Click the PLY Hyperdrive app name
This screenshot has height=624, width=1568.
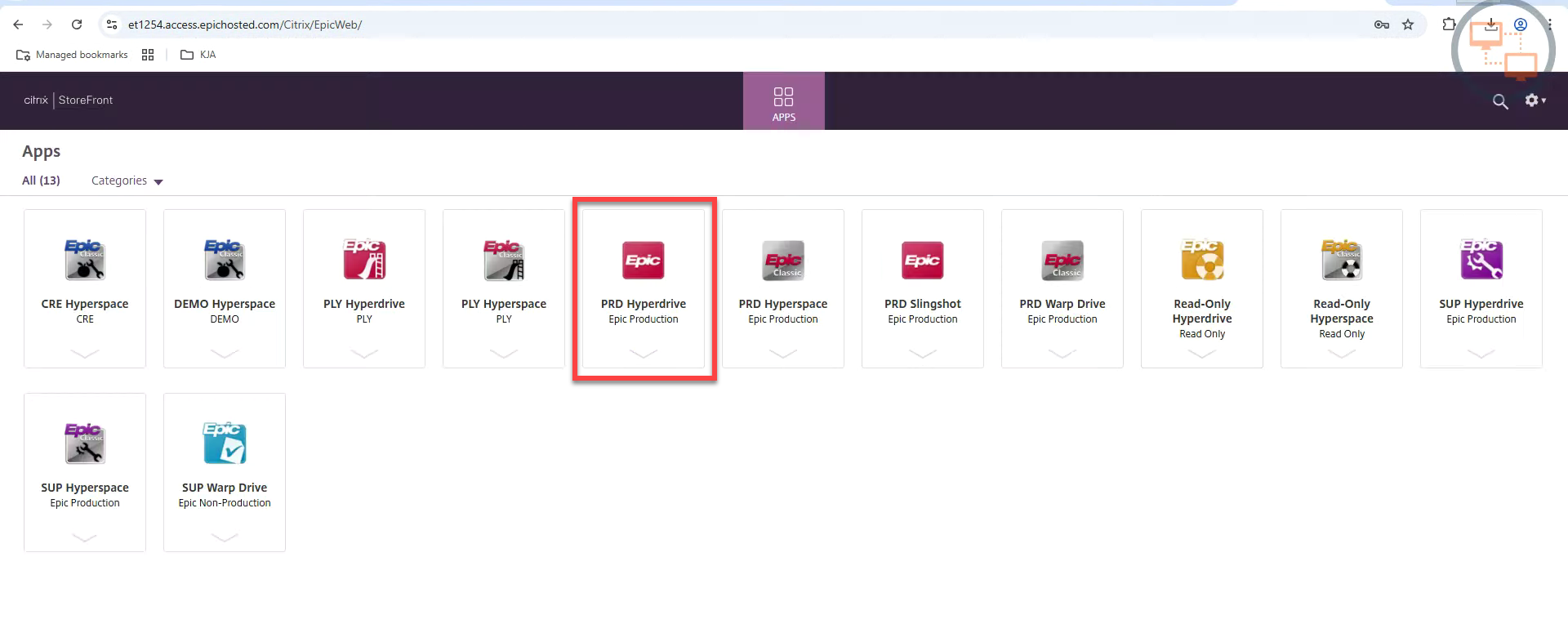pyautogui.click(x=364, y=304)
